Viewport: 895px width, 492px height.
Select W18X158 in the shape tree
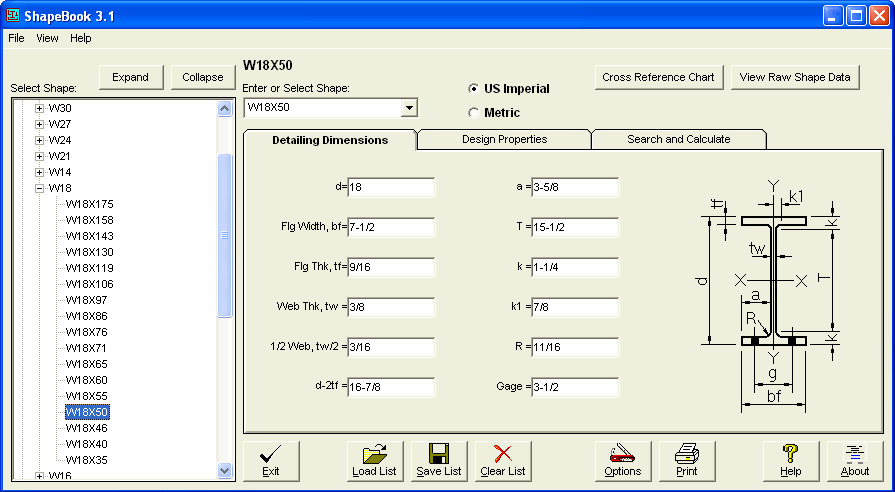90,220
